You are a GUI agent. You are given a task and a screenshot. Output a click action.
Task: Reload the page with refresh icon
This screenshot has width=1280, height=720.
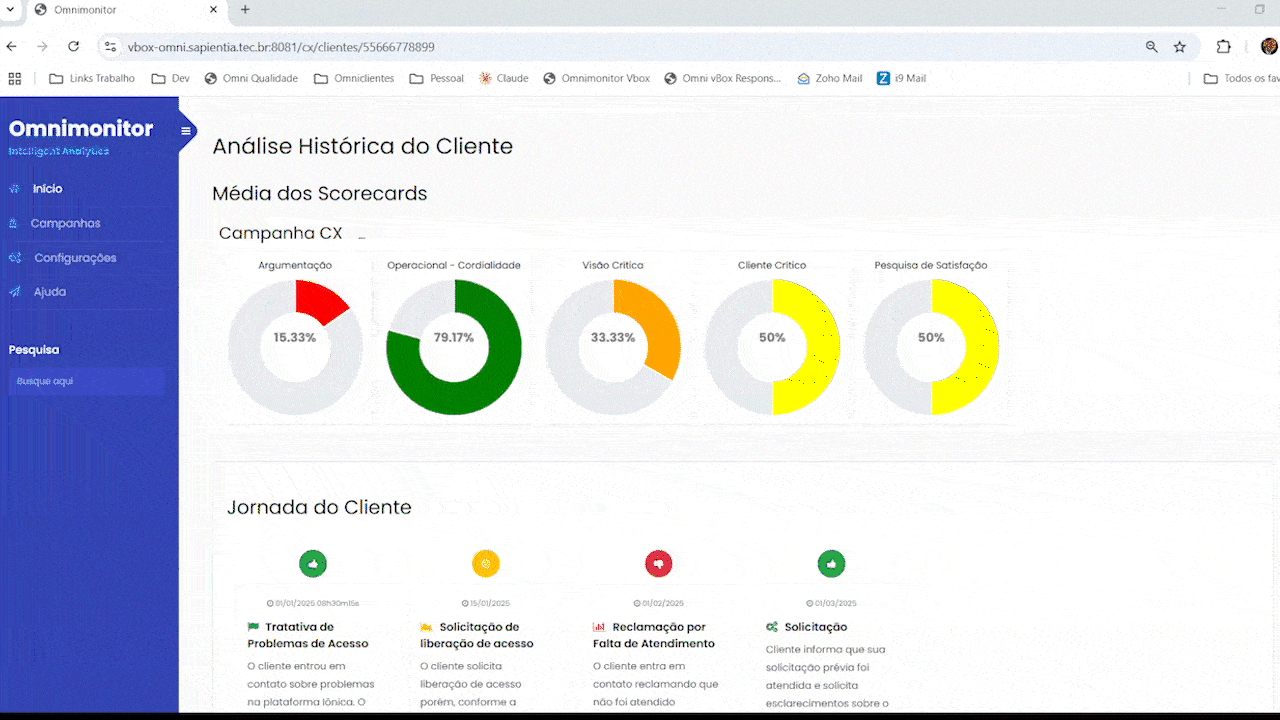click(73, 47)
